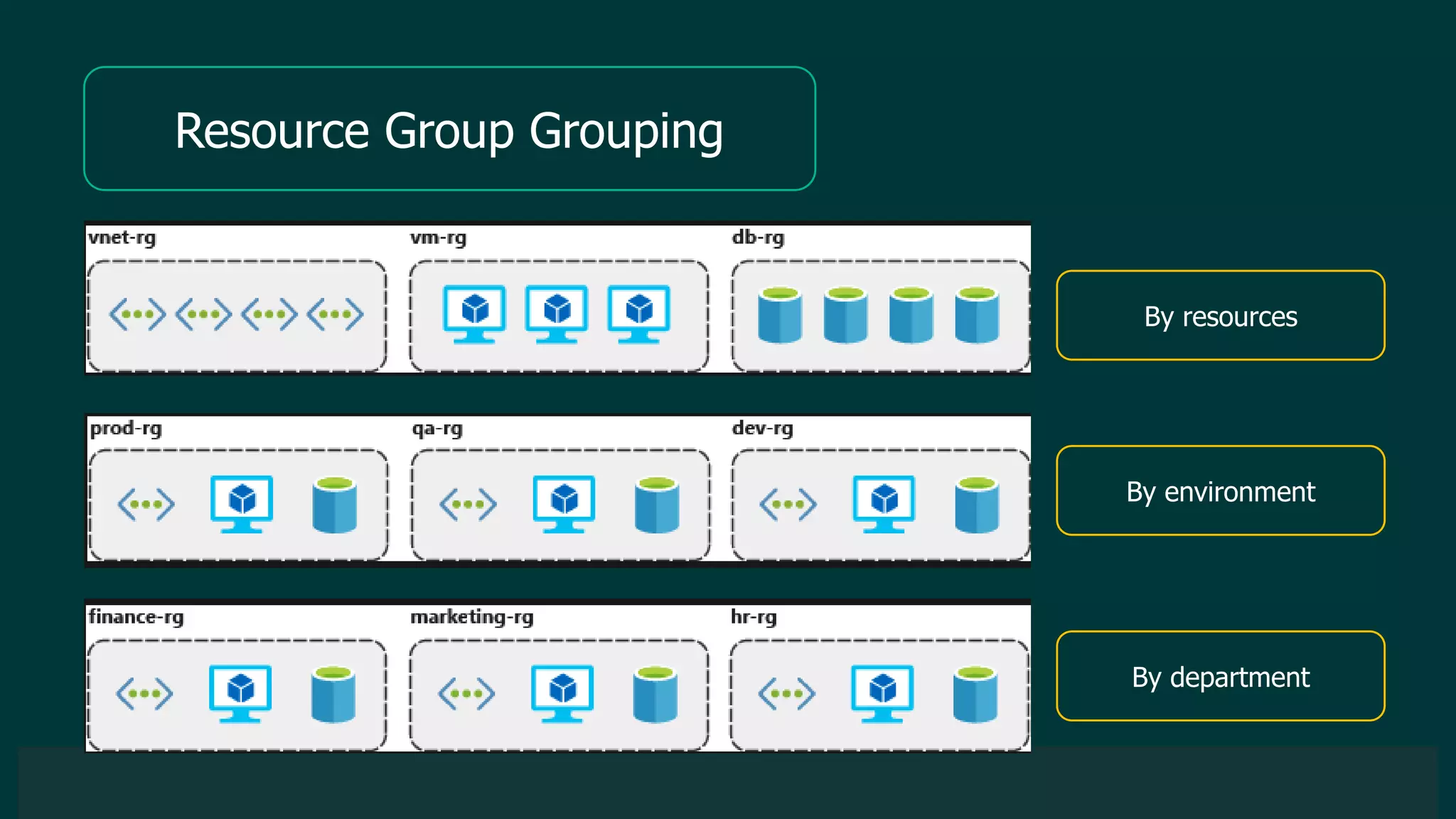Select the last database cylinder in db-rg
Screen dimensions: 1456x819
click(x=977, y=314)
